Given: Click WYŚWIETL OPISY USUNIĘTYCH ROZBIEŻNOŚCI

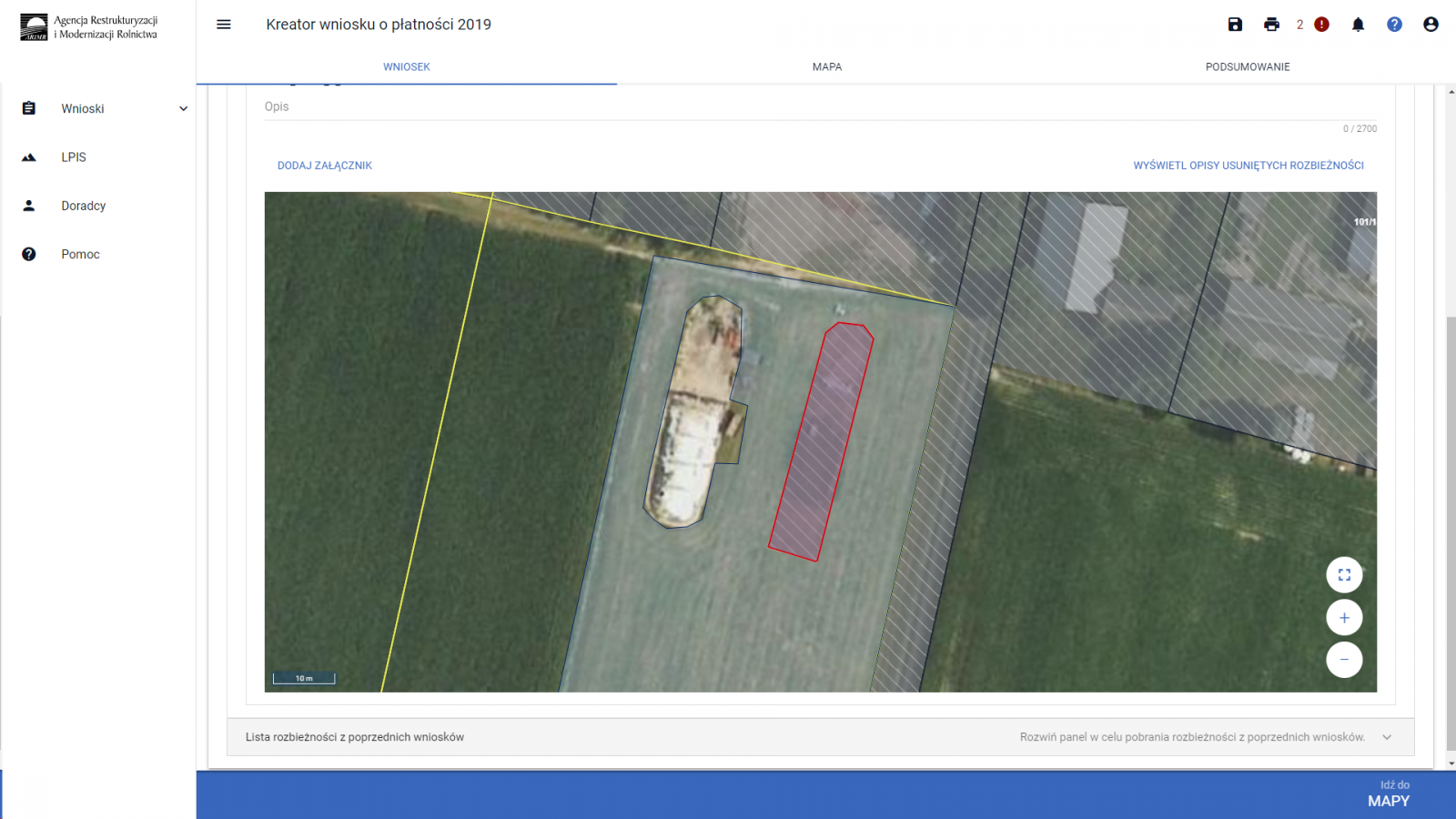Looking at the screenshot, I should [x=1248, y=166].
